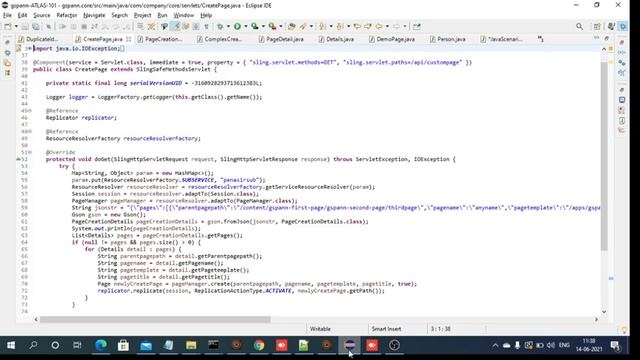640x360 pixels.
Task: Click the New file toolbar icon
Action: tap(8, 27)
